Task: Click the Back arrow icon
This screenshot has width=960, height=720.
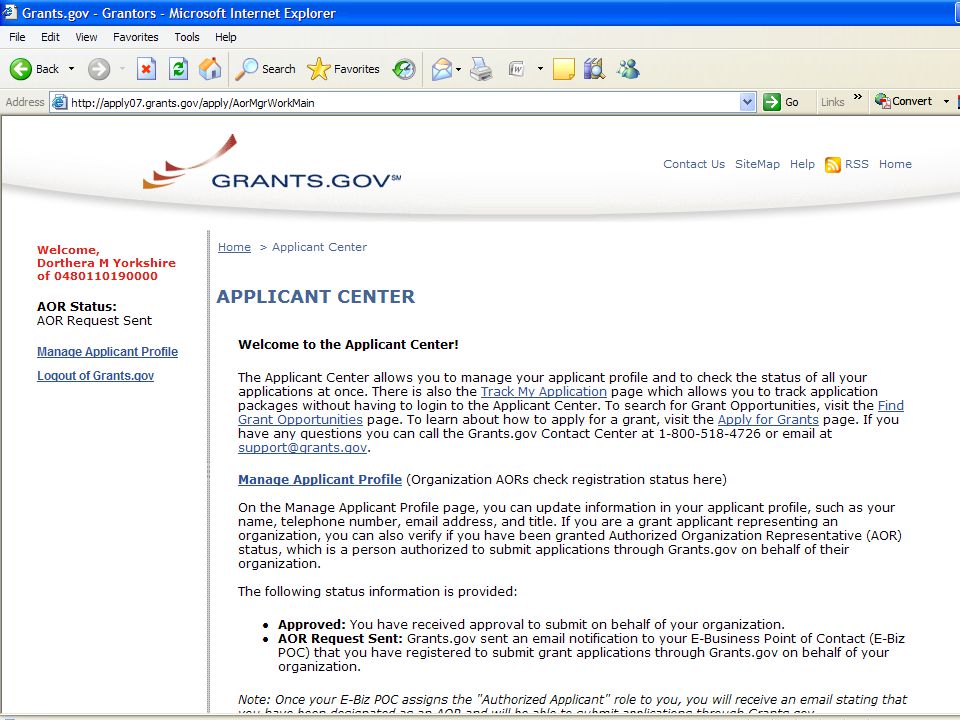Action: [x=20, y=69]
